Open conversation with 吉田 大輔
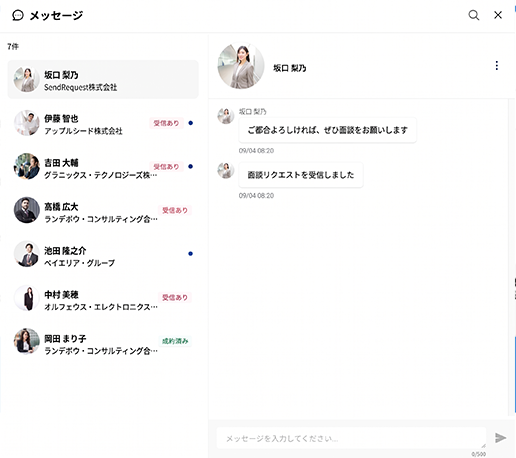516x458 pixels. tap(103, 167)
